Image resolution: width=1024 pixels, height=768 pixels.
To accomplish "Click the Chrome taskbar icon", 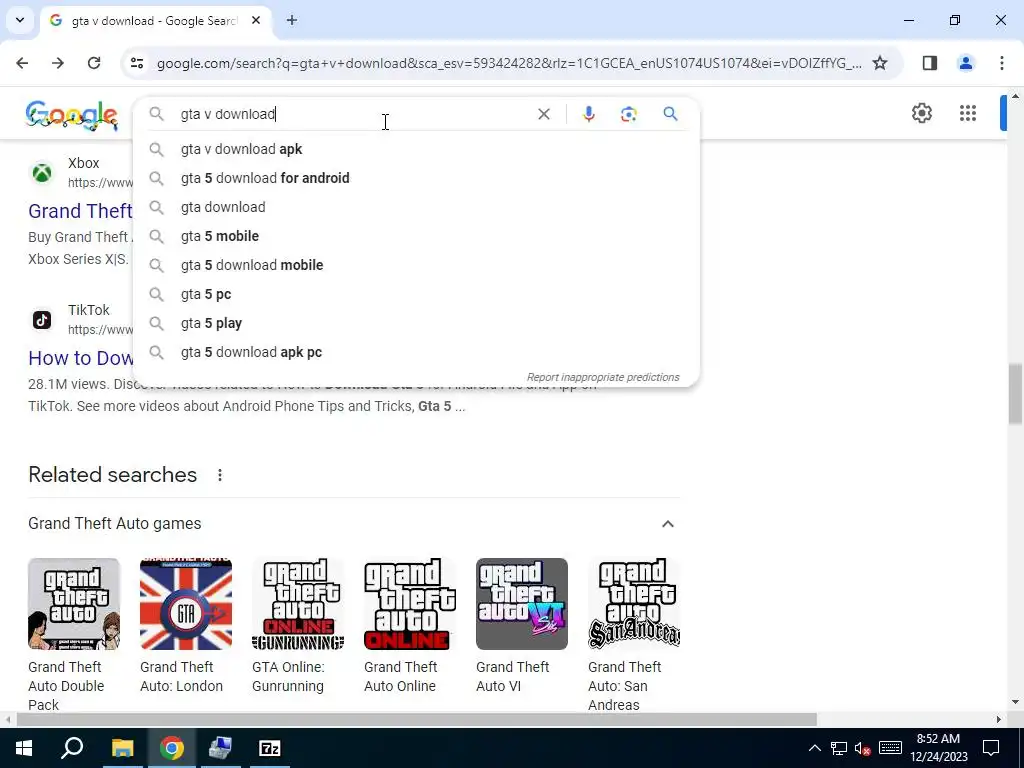I will click(x=171, y=748).
